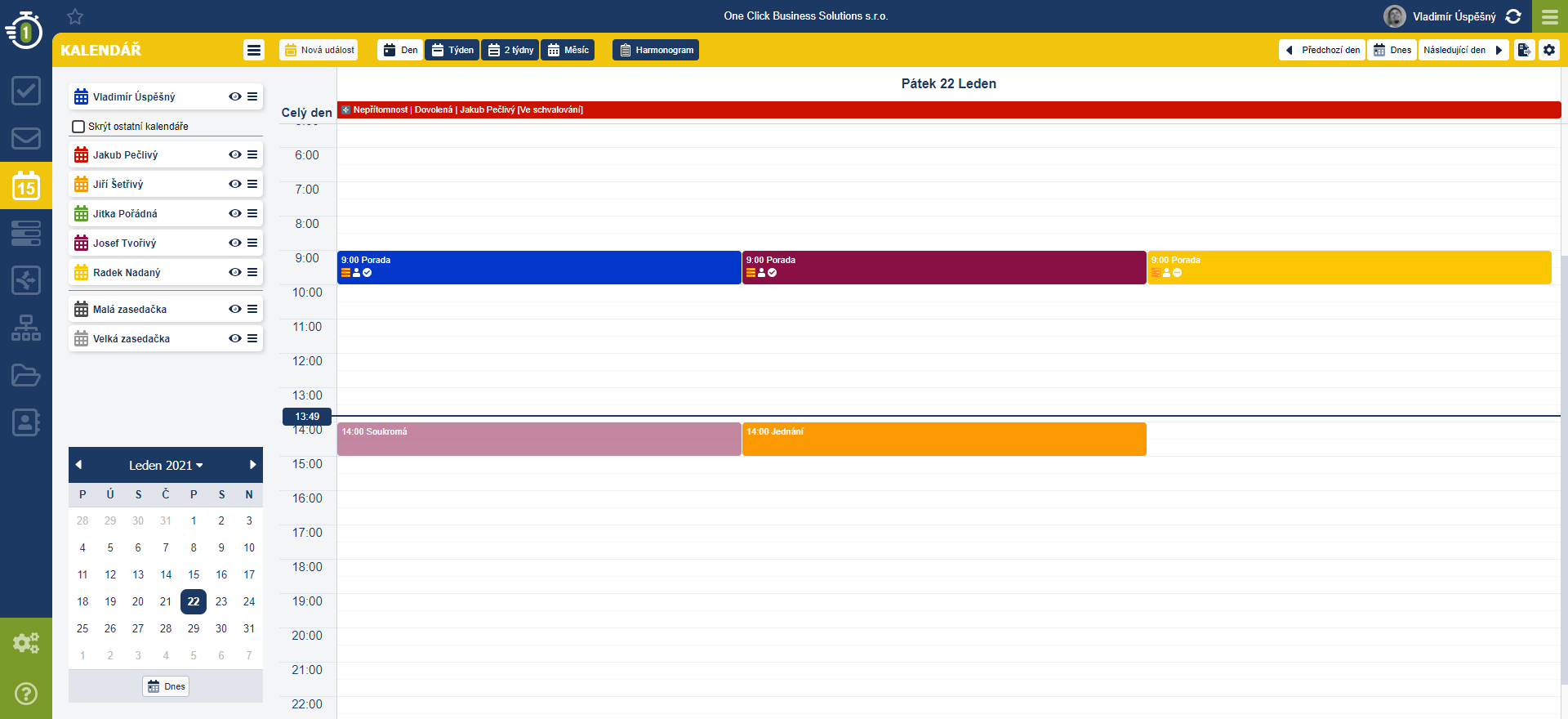
Task: Toggle visibility of Josef Tvořivý calendar
Action: click(x=235, y=243)
